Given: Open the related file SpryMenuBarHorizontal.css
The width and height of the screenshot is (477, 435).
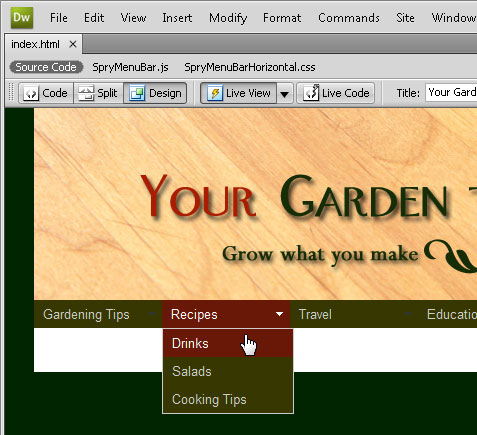Looking at the screenshot, I should point(250,67).
